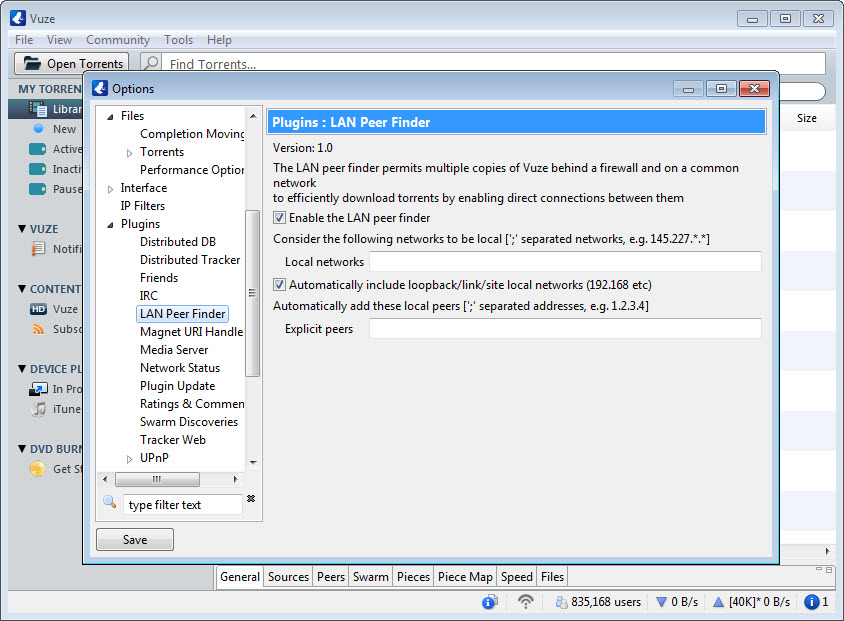Screen dimensions: 844x621
Task: Click the Open Torrents button
Action: [72, 63]
